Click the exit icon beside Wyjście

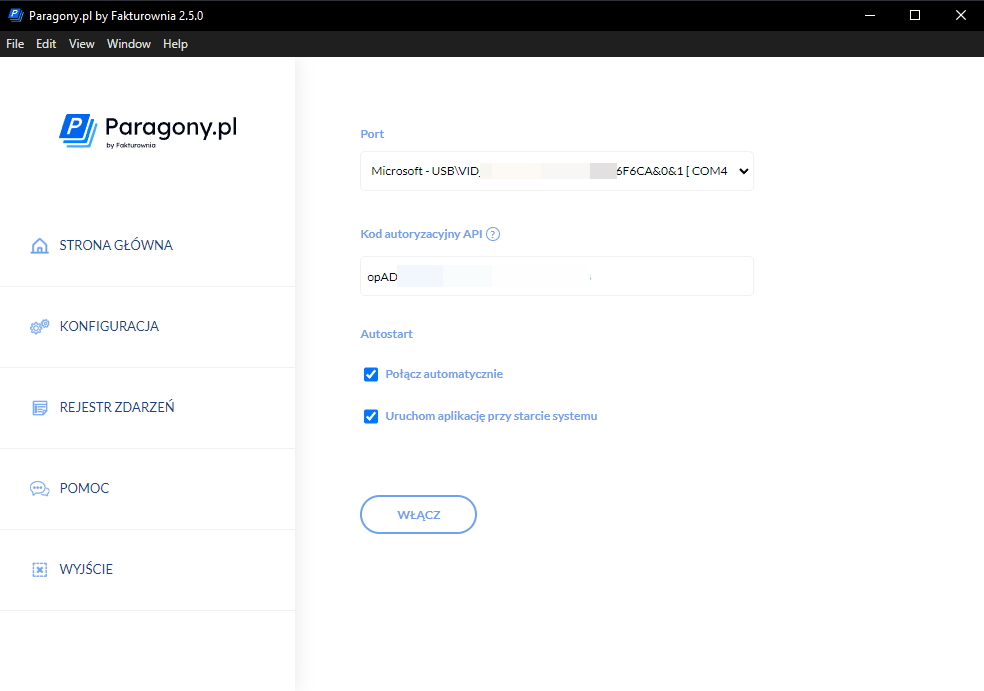click(40, 569)
